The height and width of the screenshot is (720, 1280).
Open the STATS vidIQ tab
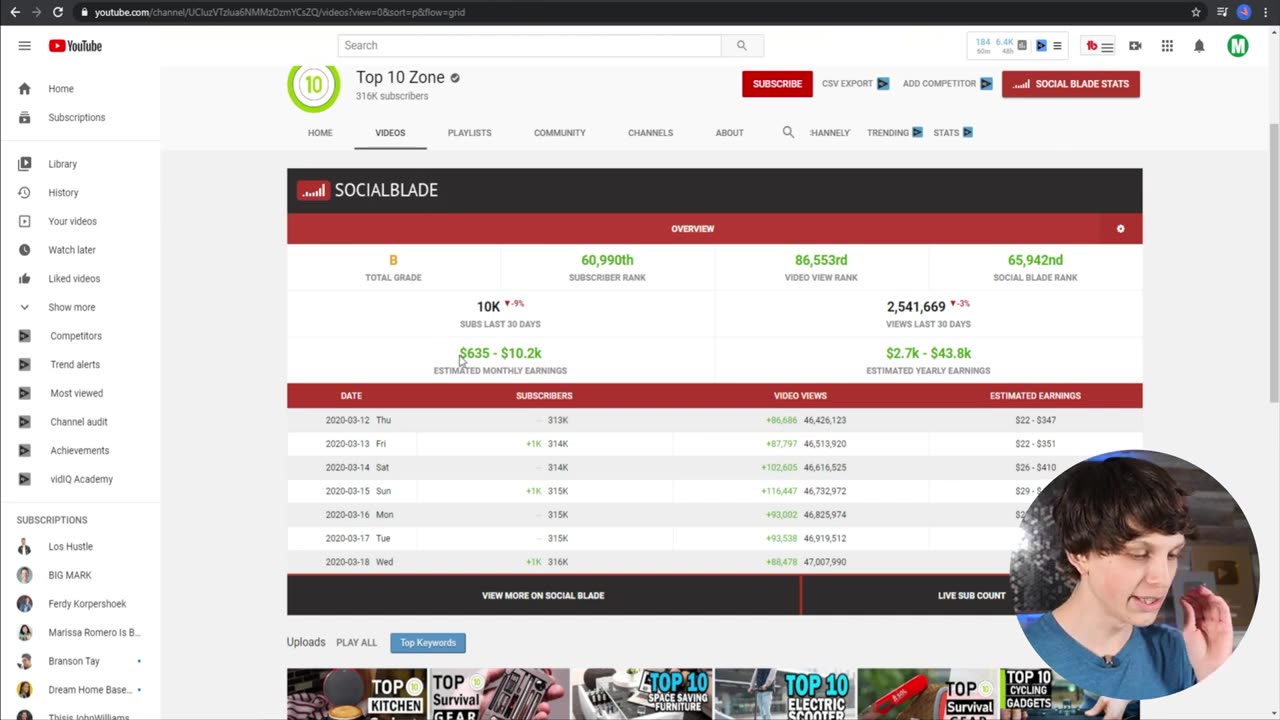[x=953, y=132]
